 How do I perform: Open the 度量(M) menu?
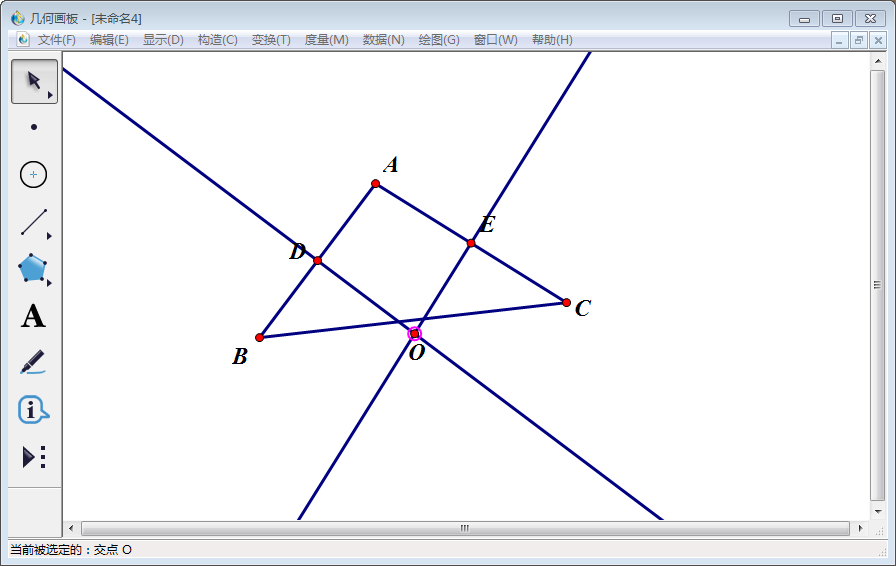tap(326, 40)
